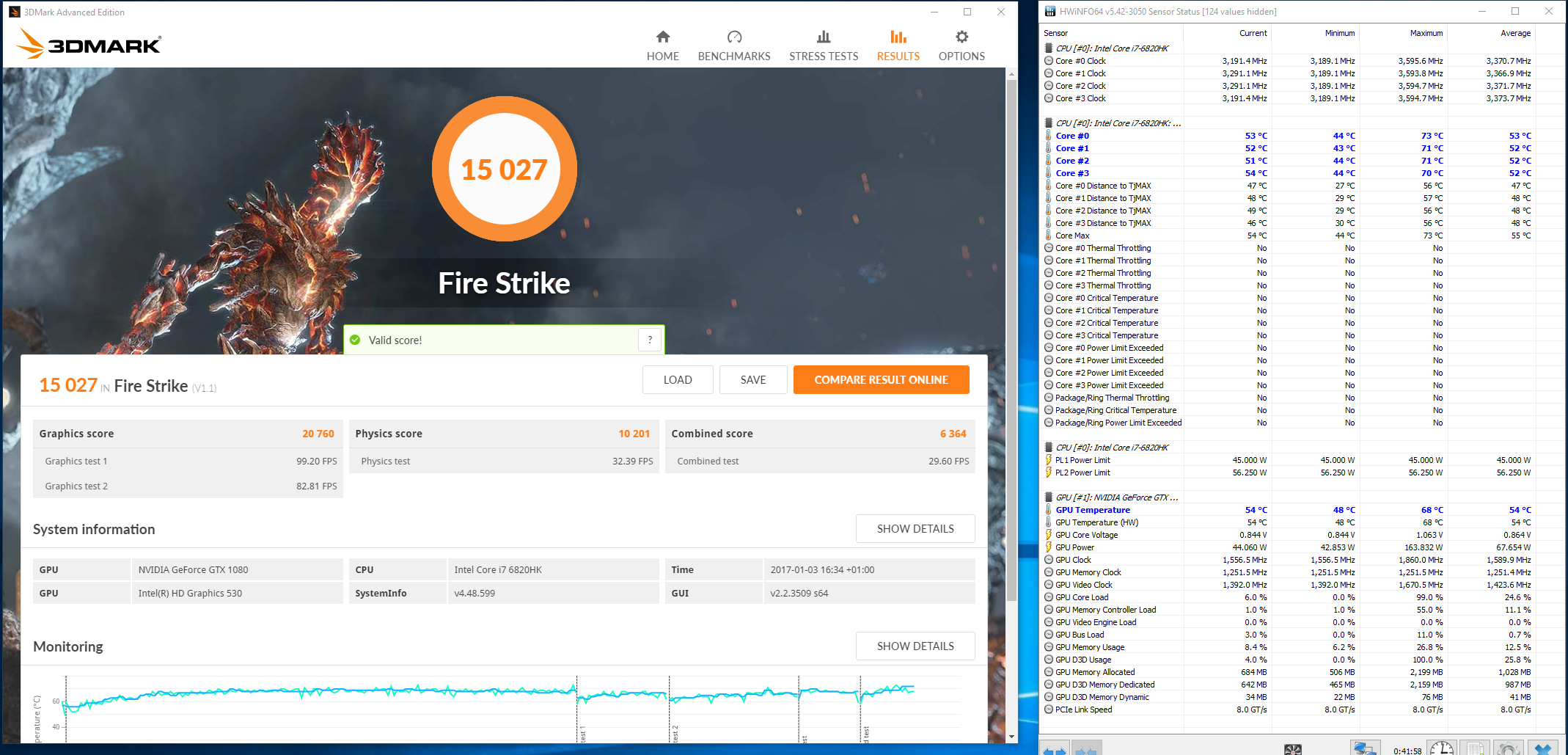Image resolution: width=1568 pixels, height=755 pixels.
Task: Click COMPARE RESULT ONLINE
Action: (882, 379)
